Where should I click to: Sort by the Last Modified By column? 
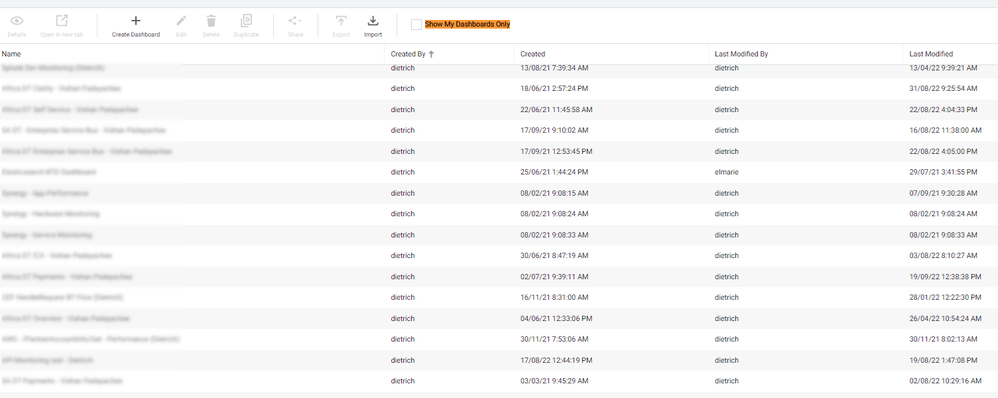pyautogui.click(x=741, y=54)
